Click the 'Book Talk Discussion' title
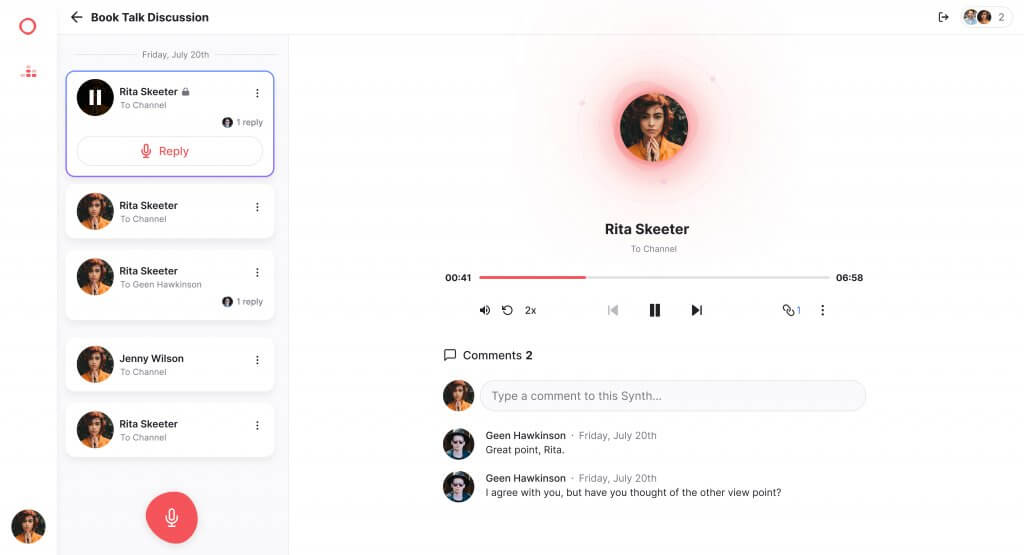 (x=150, y=18)
